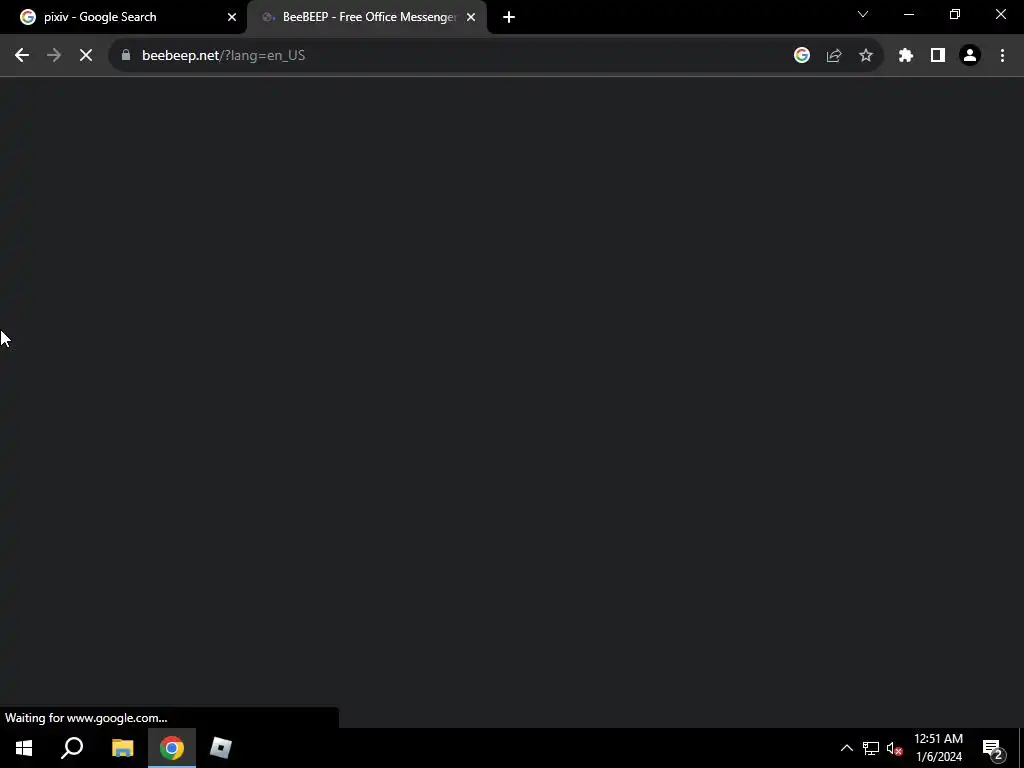The height and width of the screenshot is (768, 1024).
Task: Share this page using share icon
Action: [x=834, y=56]
